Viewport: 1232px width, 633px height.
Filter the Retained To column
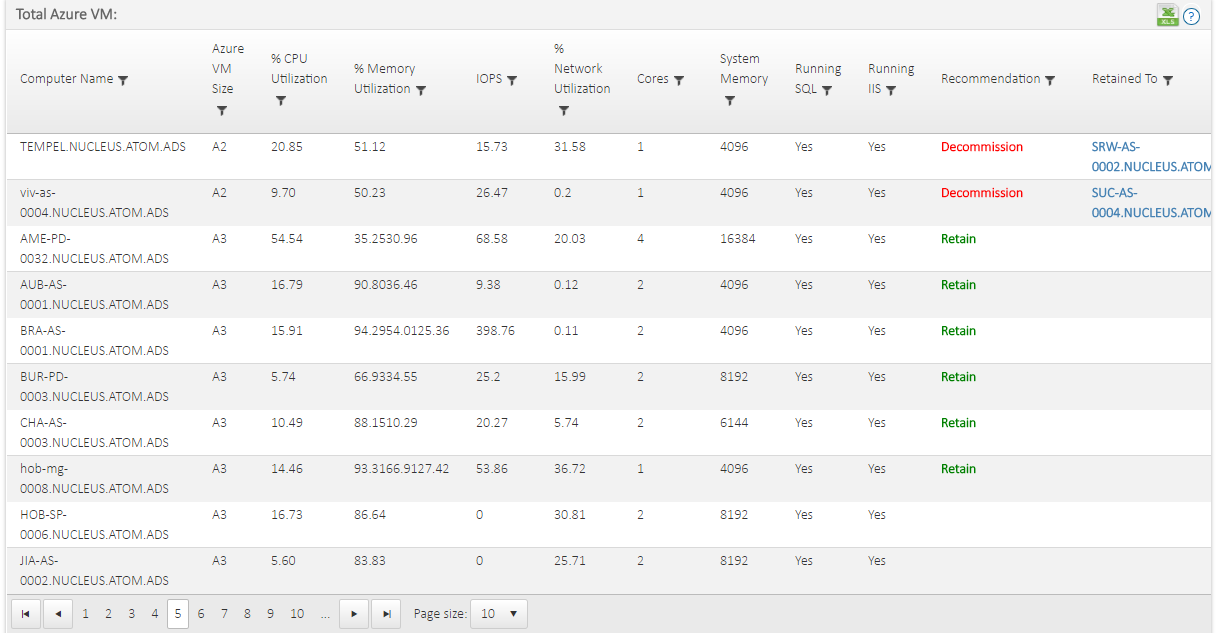(x=1168, y=80)
